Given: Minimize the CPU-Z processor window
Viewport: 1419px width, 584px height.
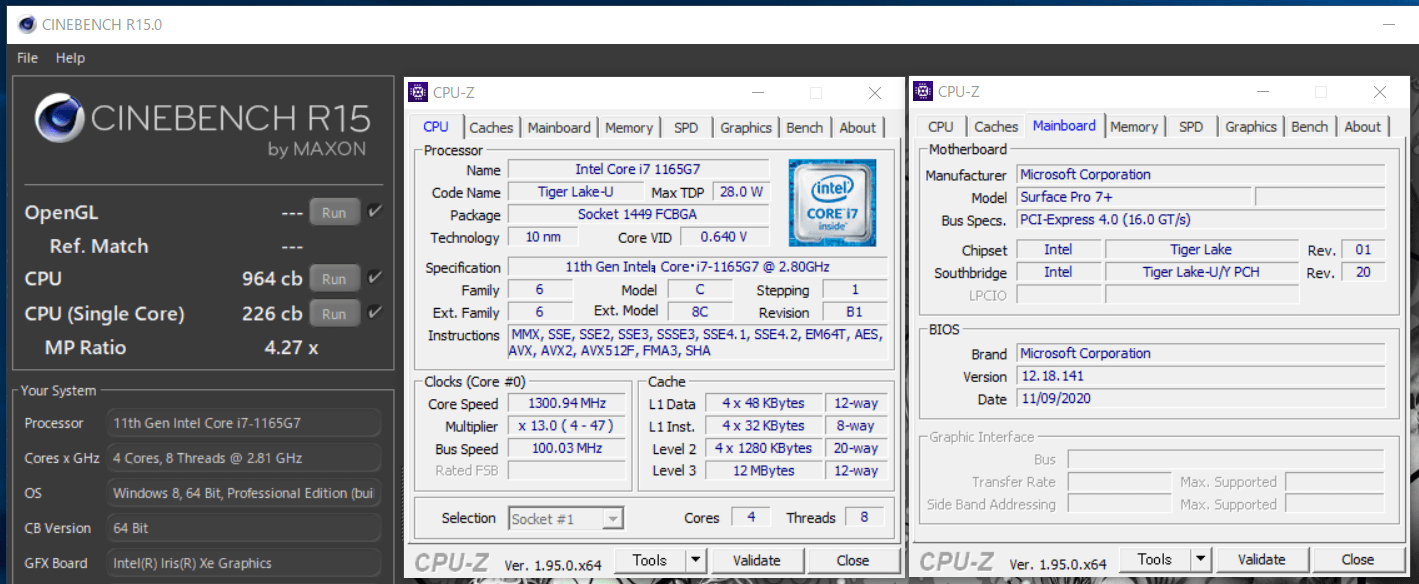Looking at the screenshot, I should pyautogui.click(x=757, y=93).
